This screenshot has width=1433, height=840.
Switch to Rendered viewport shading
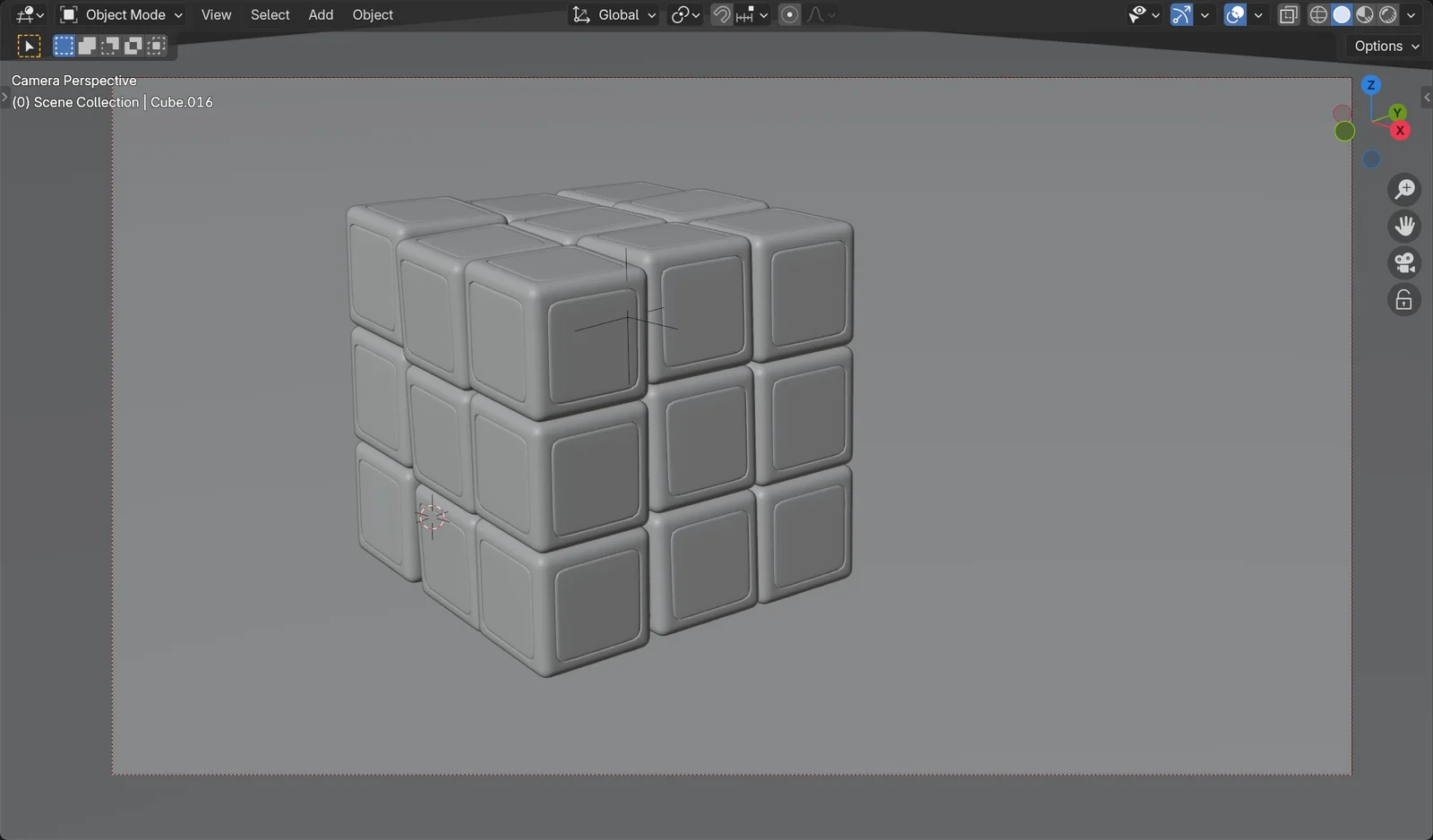(1387, 15)
